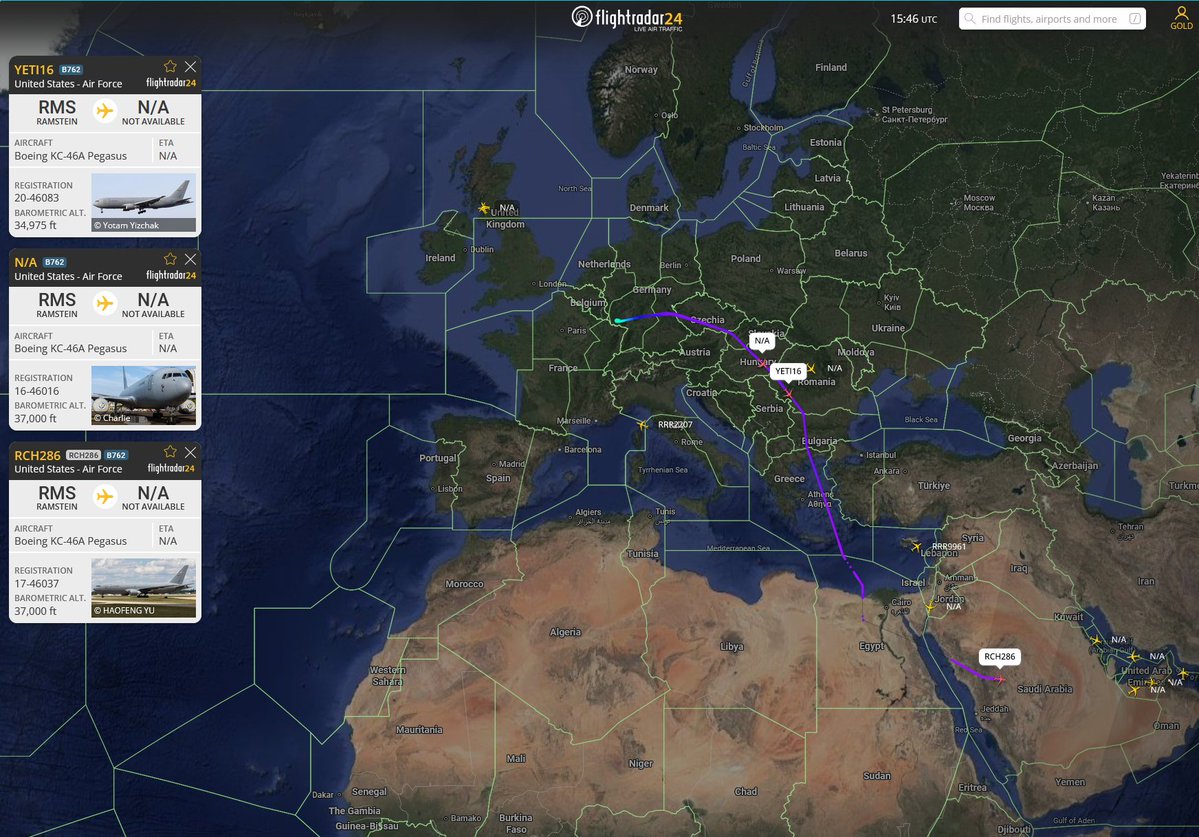1199x837 pixels.
Task: Open the 16-46016 aircraft photo by Charlie
Action: [x=144, y=395]
